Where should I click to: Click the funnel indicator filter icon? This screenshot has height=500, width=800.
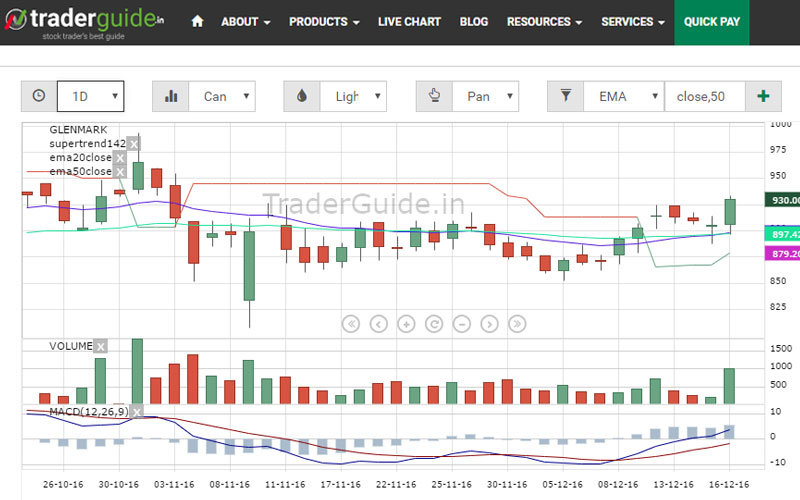coord(566,96)
